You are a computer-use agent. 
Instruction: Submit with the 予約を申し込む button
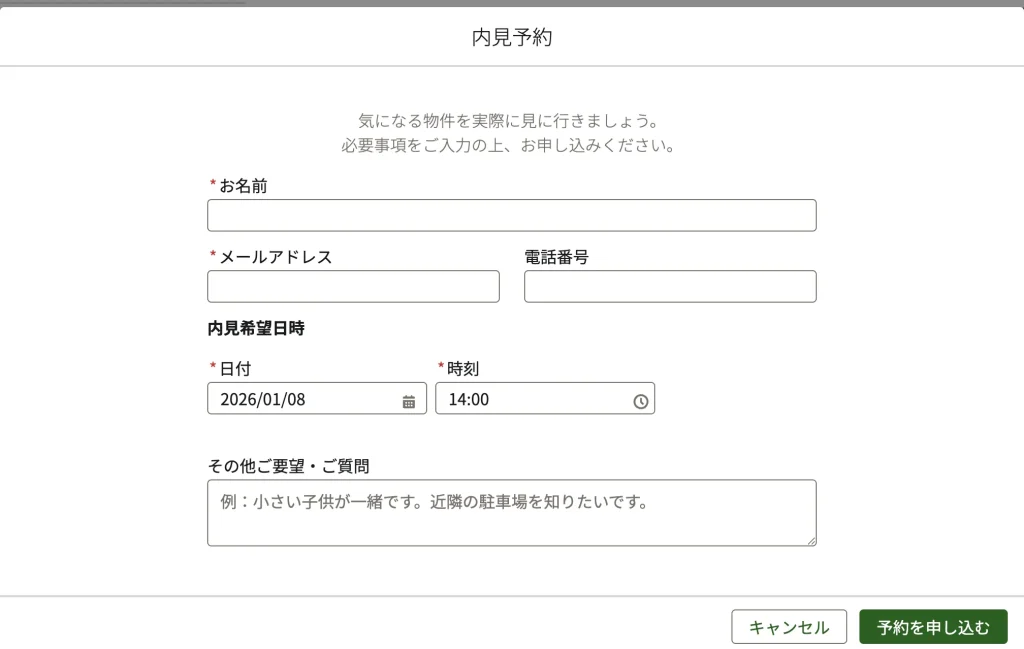(933, 627)
